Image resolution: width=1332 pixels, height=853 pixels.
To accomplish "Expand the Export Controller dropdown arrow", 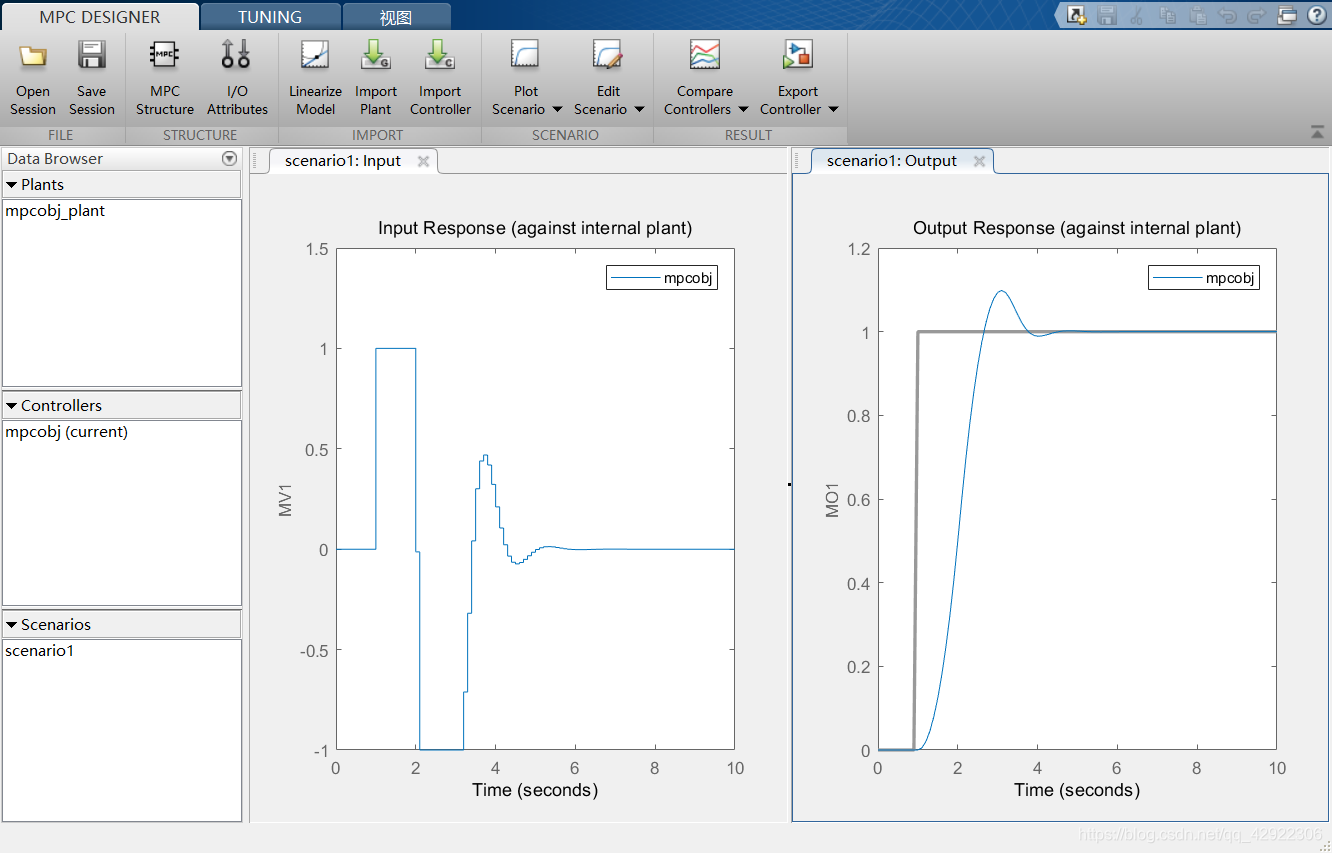I will point(833,110).
